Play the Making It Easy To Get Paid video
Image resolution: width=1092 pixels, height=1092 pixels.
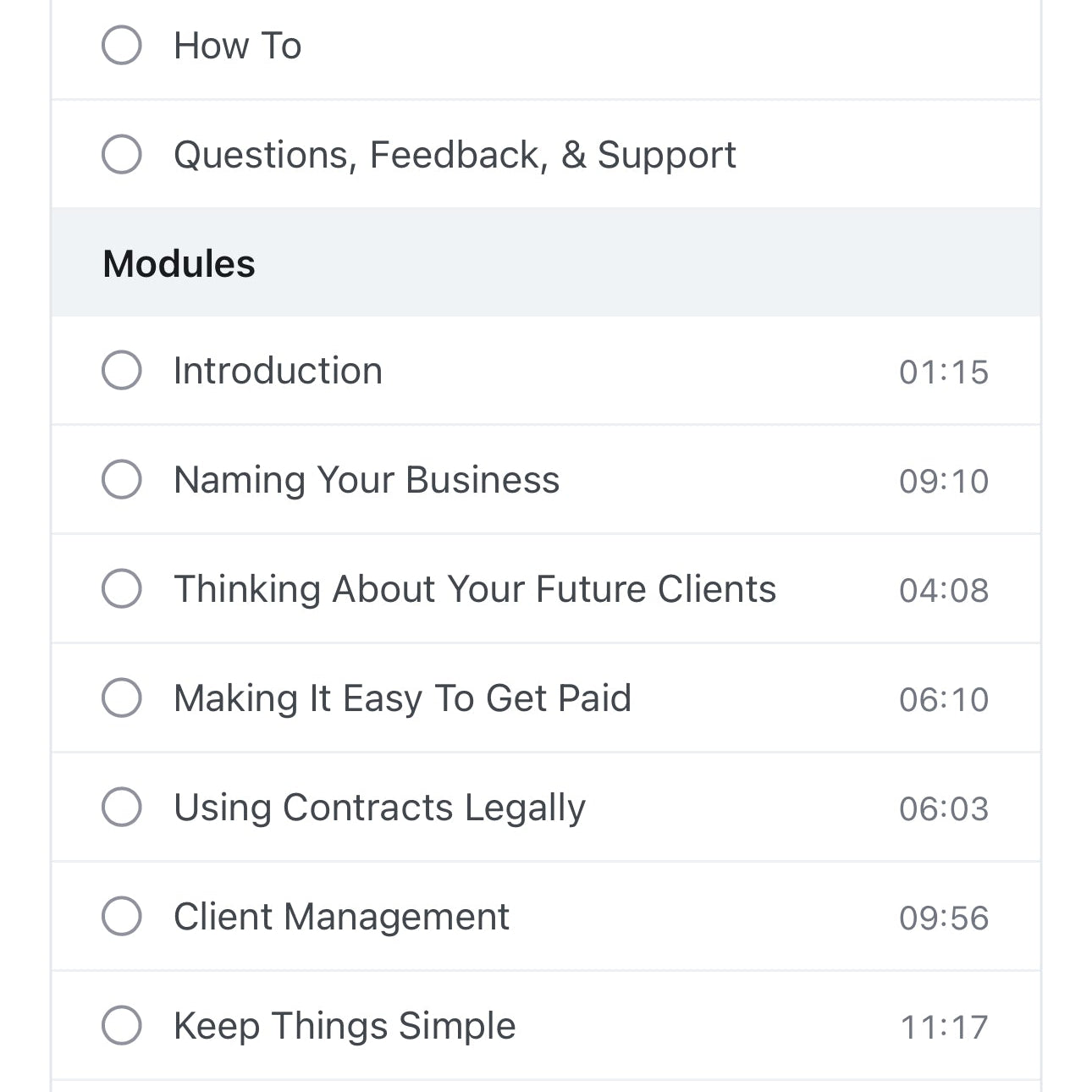[x=402, y=698]
